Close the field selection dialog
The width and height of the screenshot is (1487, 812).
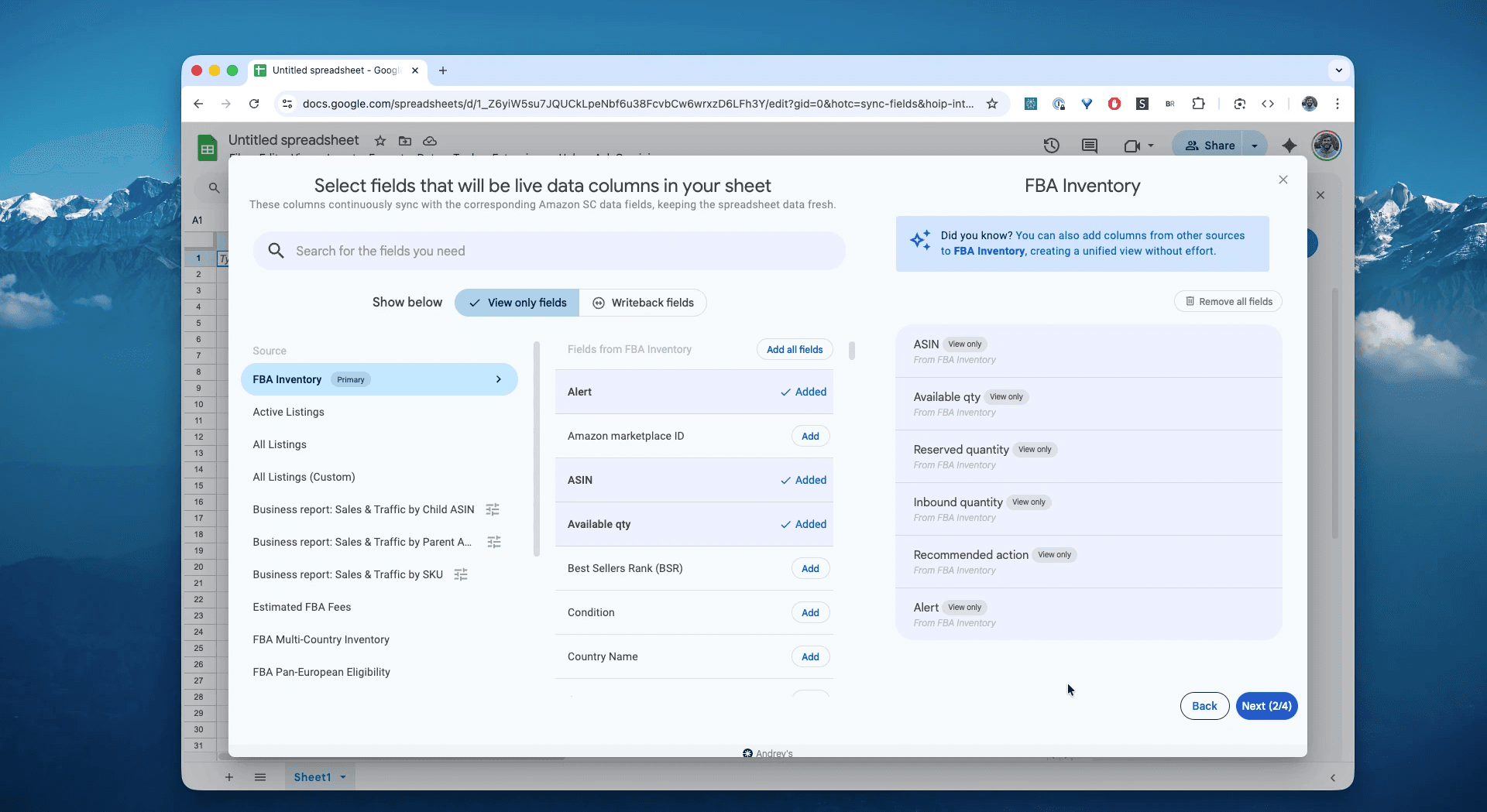click(x=1283, y=180)
